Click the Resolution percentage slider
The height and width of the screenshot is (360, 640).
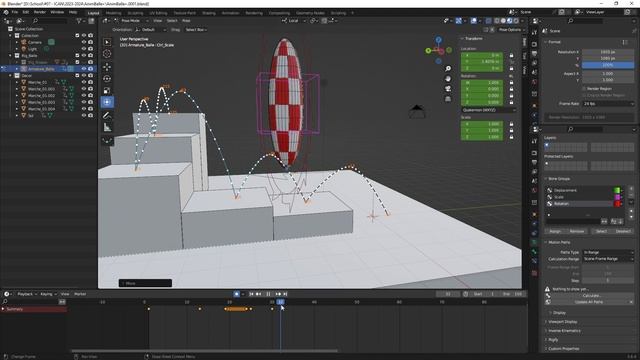pyautogui.click(x=608, y=65)
